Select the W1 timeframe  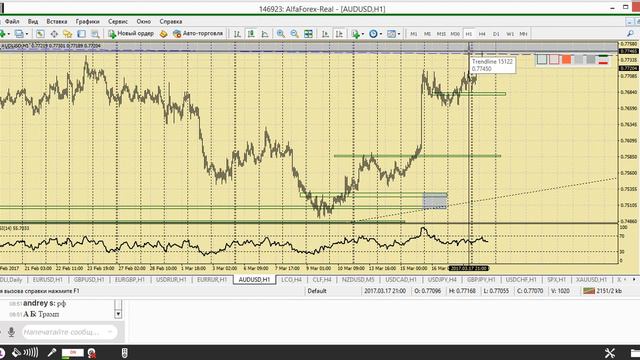pyautogui.click(x=510, y=34)
